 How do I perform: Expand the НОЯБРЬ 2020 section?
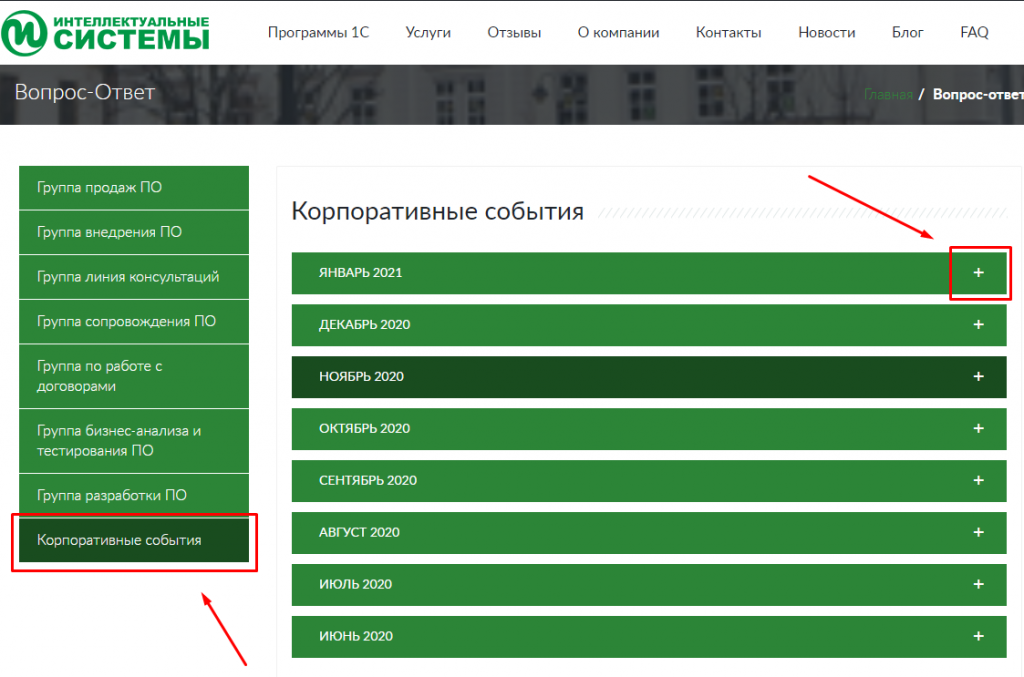[x=979, y=376]
